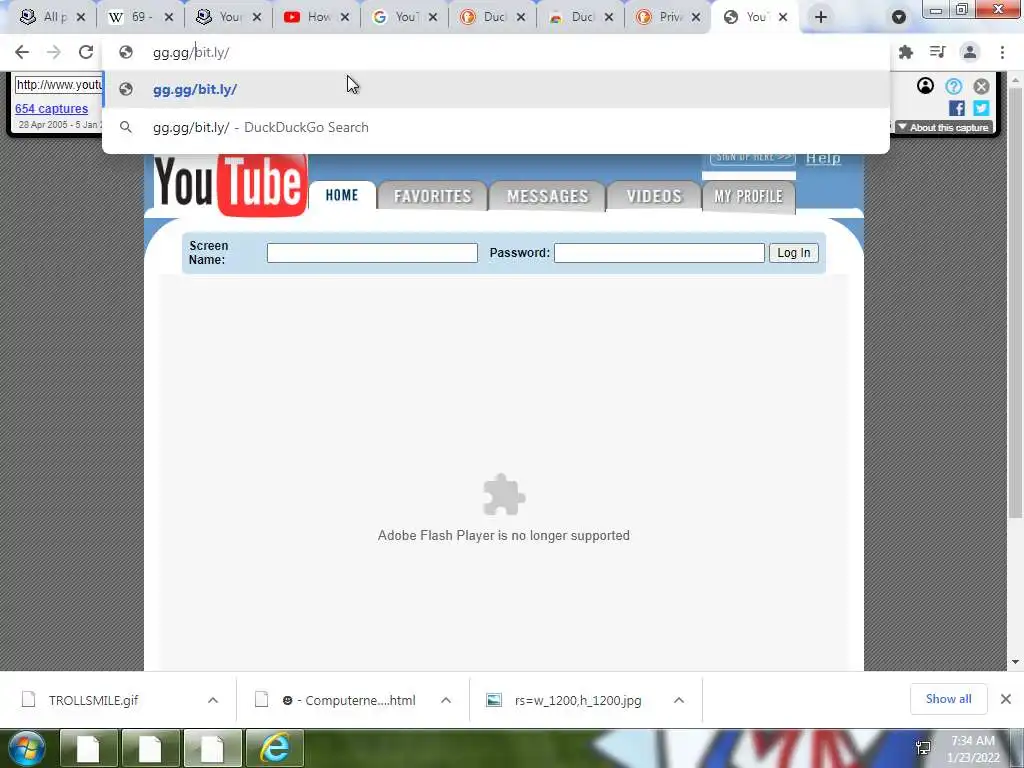Click the YouTube logo
Screen dimensions: 1024x768
click(x=230, y=184)
